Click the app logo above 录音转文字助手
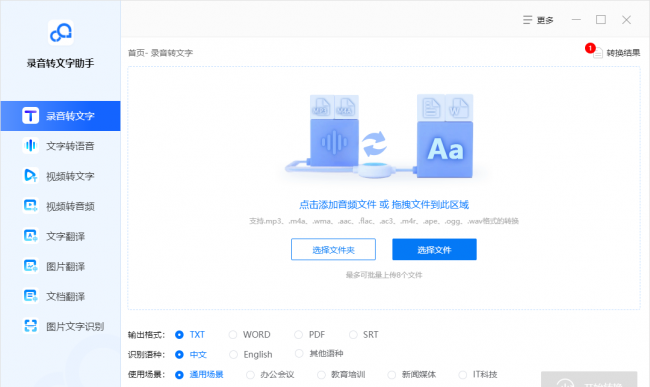 pyautogui.click(x=61, y=32)
